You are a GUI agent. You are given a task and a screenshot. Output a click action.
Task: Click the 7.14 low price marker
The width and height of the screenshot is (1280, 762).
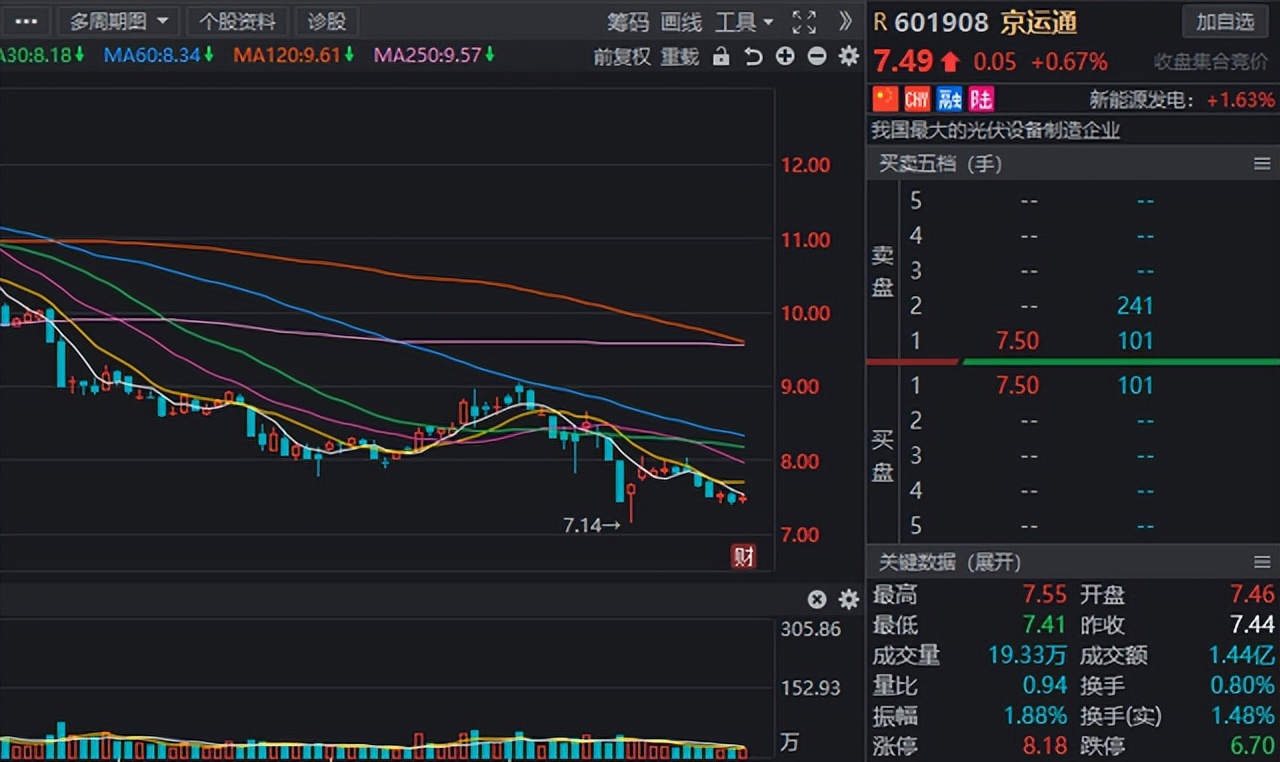592,524
